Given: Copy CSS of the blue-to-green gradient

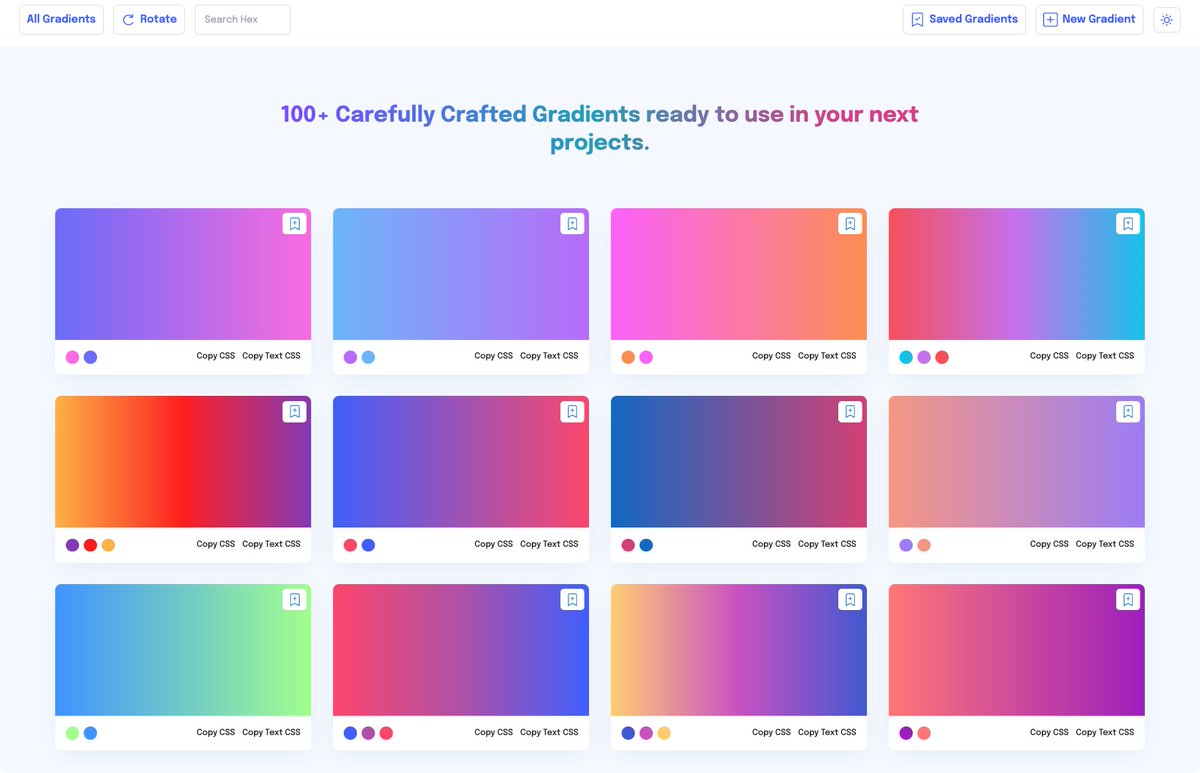Looking at the screenshot, I should tap(216, 732).
